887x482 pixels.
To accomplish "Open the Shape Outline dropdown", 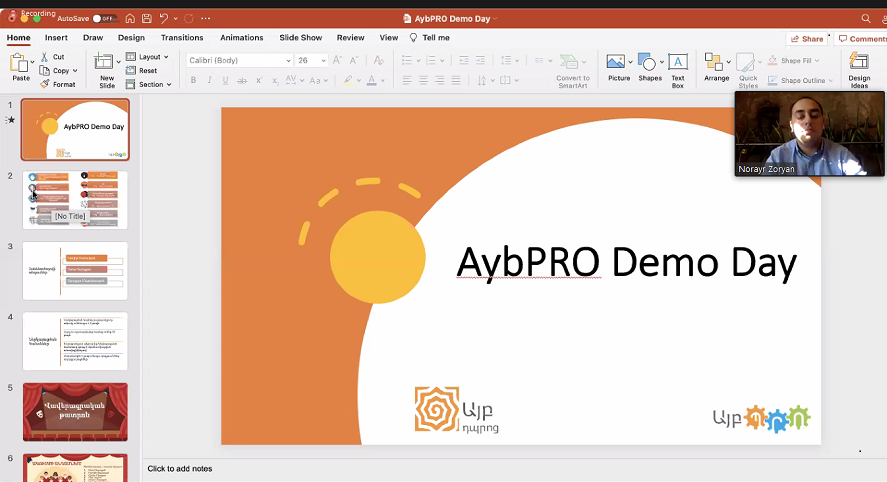I will [x=830, y=80].
